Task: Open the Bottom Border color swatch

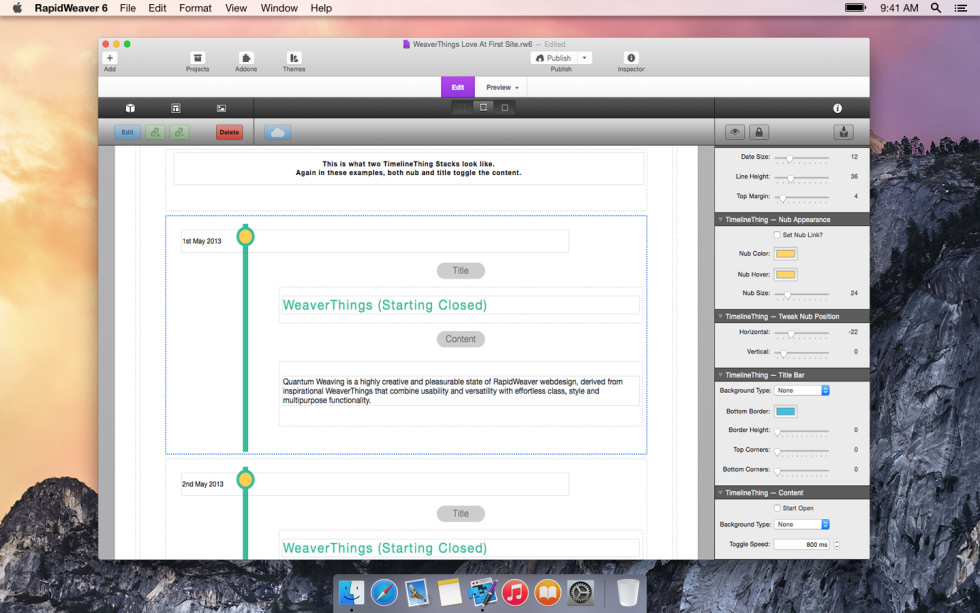Action: click(786, 411)
